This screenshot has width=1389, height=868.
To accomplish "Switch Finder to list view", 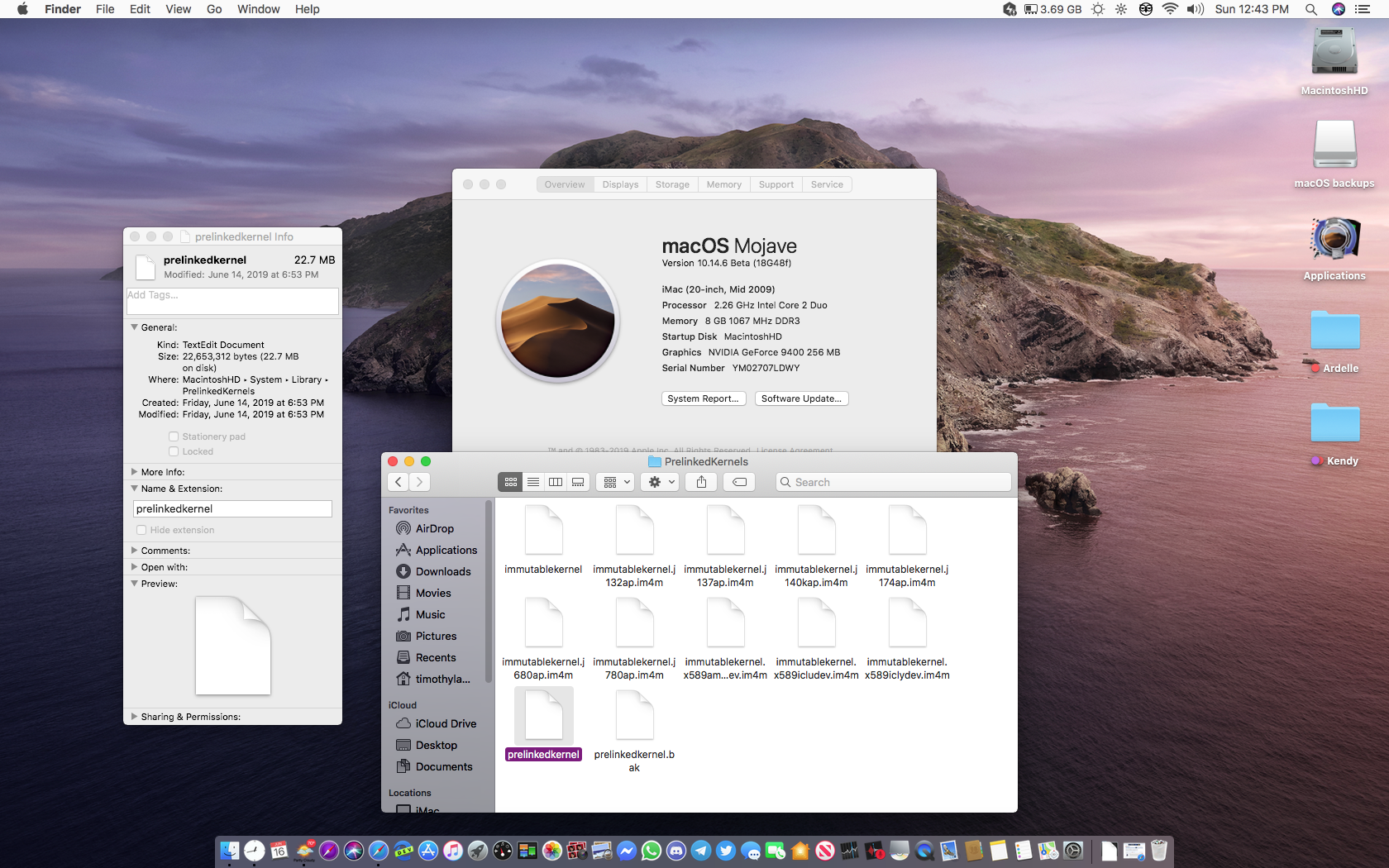I will click(533, 482).
